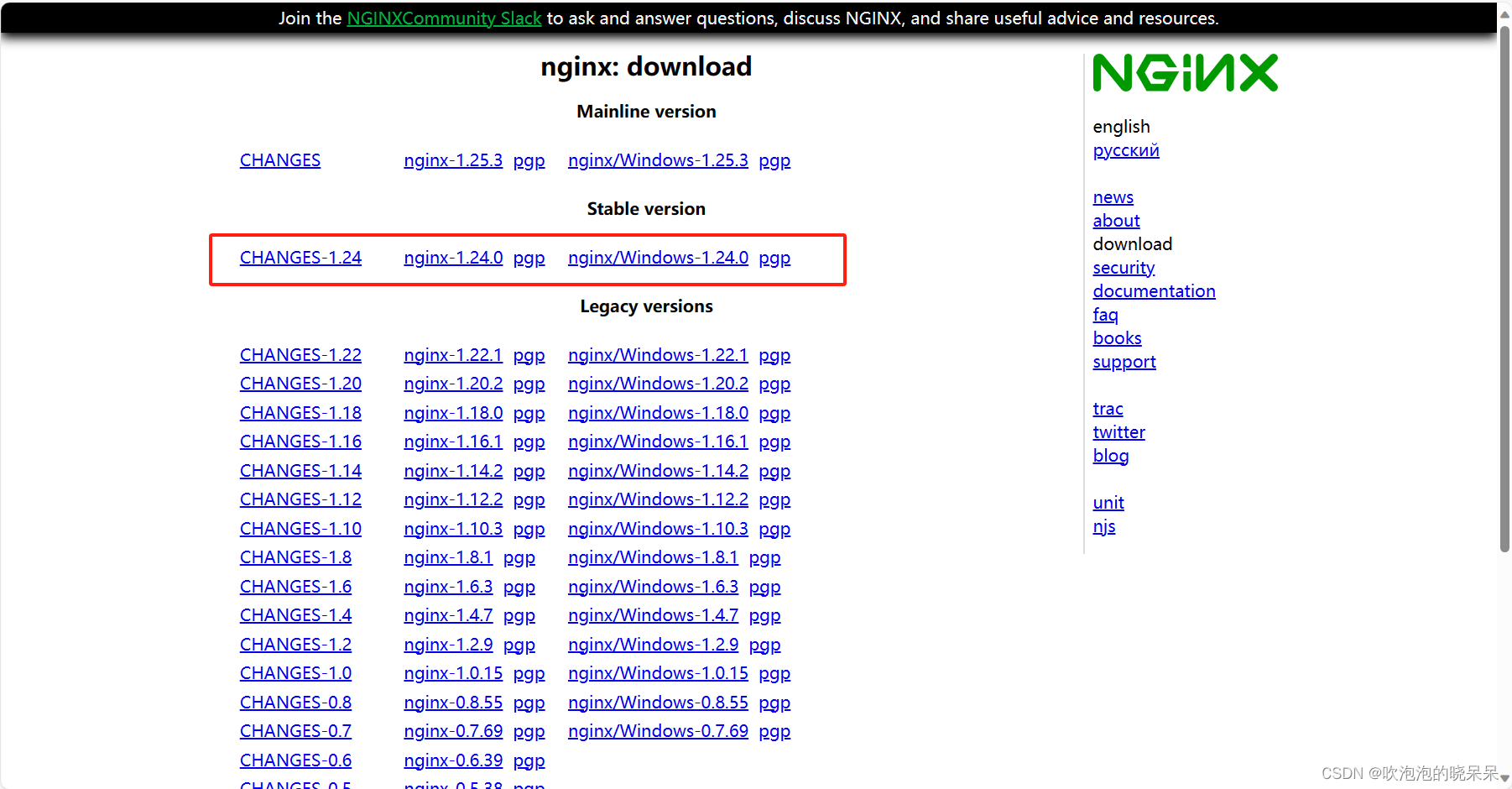Screen dimensions: 1512x789
Task: Open NGINX twitter link
Action: pyautogui.click(x=1118, y=431)
